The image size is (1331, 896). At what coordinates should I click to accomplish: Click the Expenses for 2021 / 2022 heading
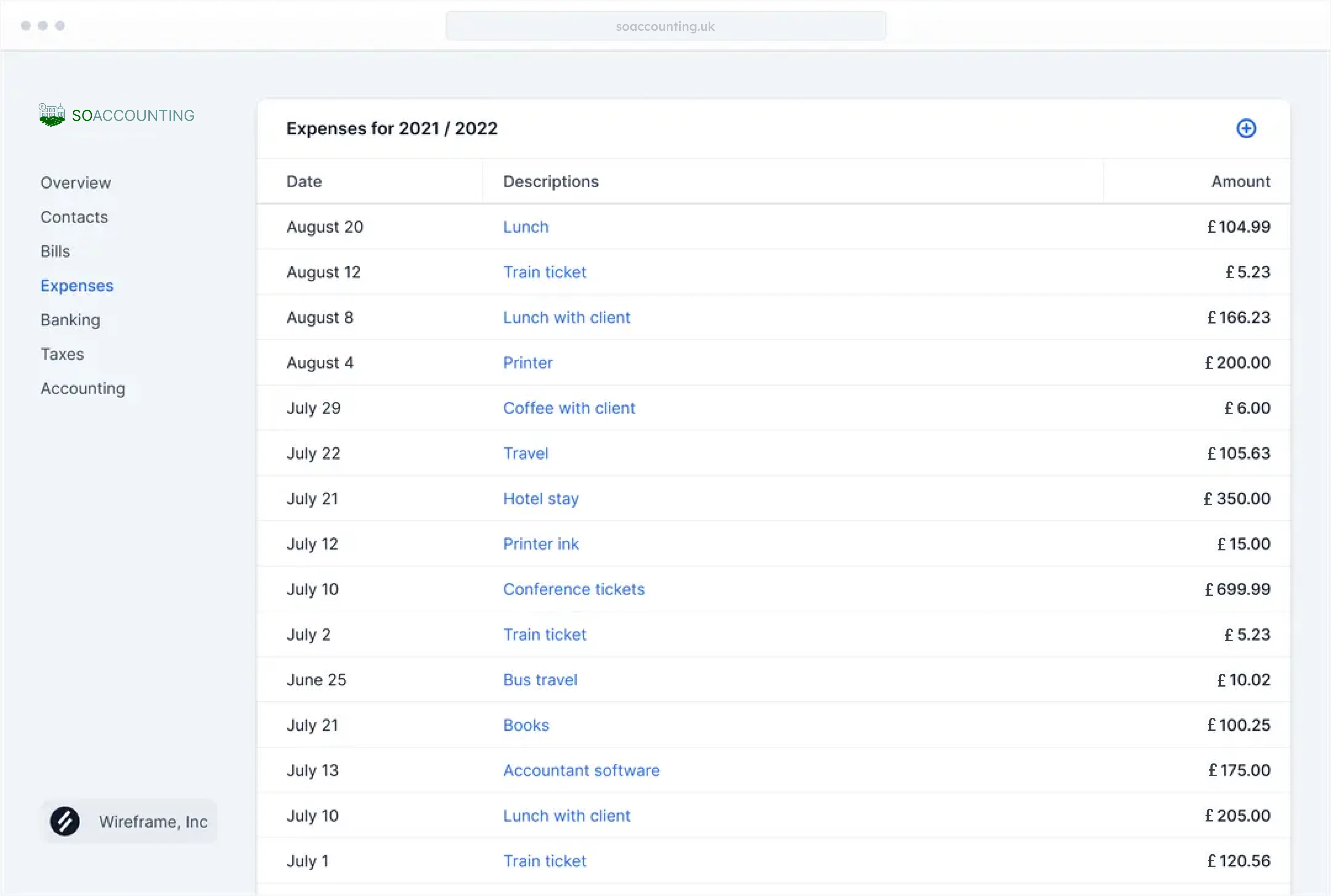[x=392, y=128]
